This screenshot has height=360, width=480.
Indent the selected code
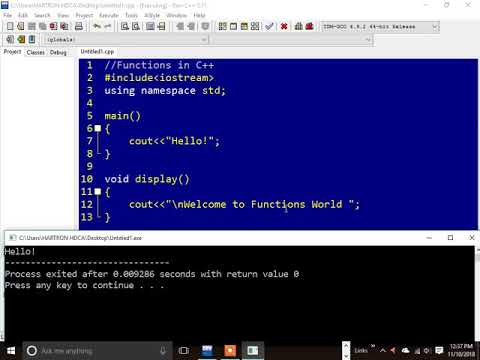tap(180, 26)
